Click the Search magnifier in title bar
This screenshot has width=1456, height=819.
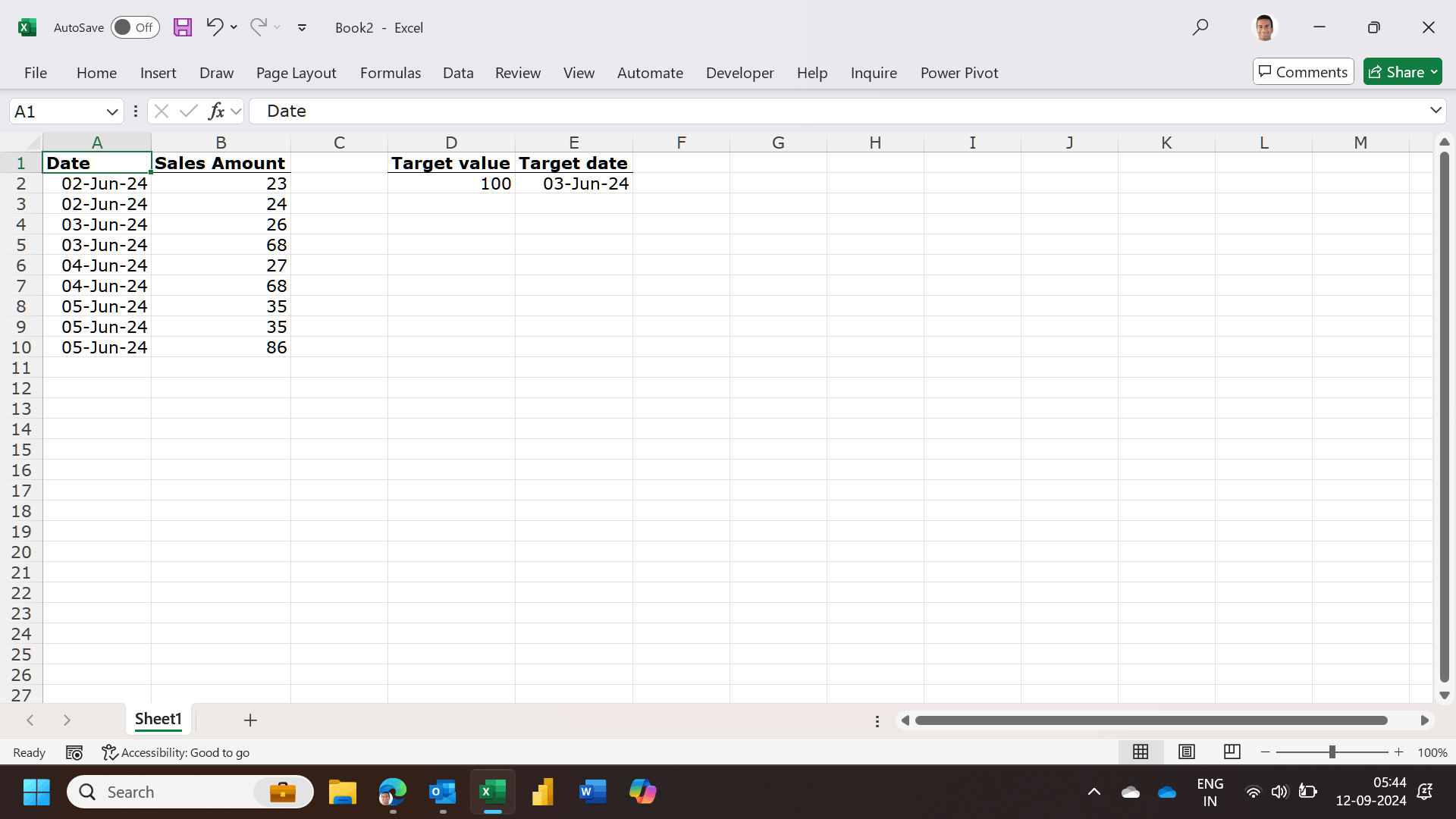(x=1200, y=27)
